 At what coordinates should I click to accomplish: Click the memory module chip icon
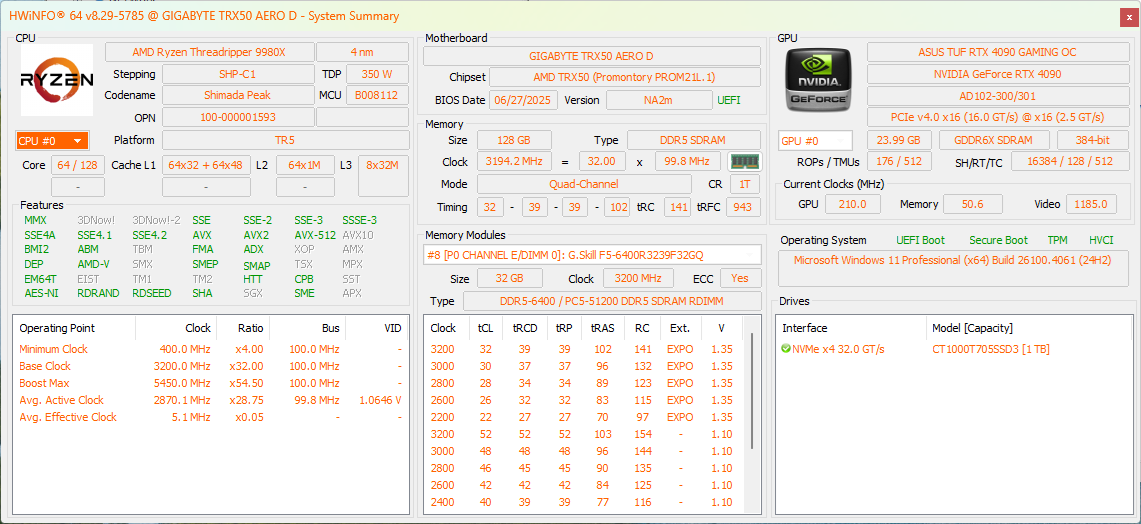pos(744,162)
